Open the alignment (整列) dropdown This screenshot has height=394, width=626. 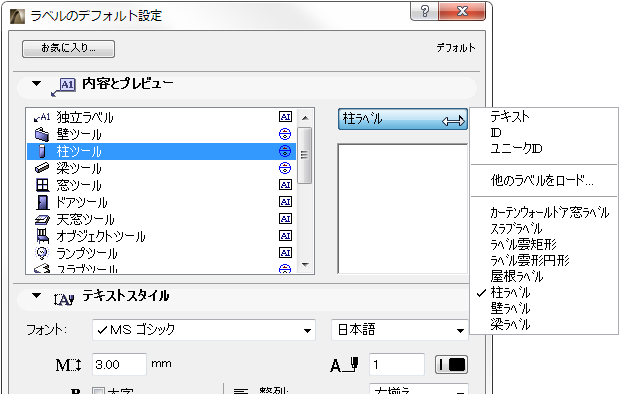[x=418, y=389]
